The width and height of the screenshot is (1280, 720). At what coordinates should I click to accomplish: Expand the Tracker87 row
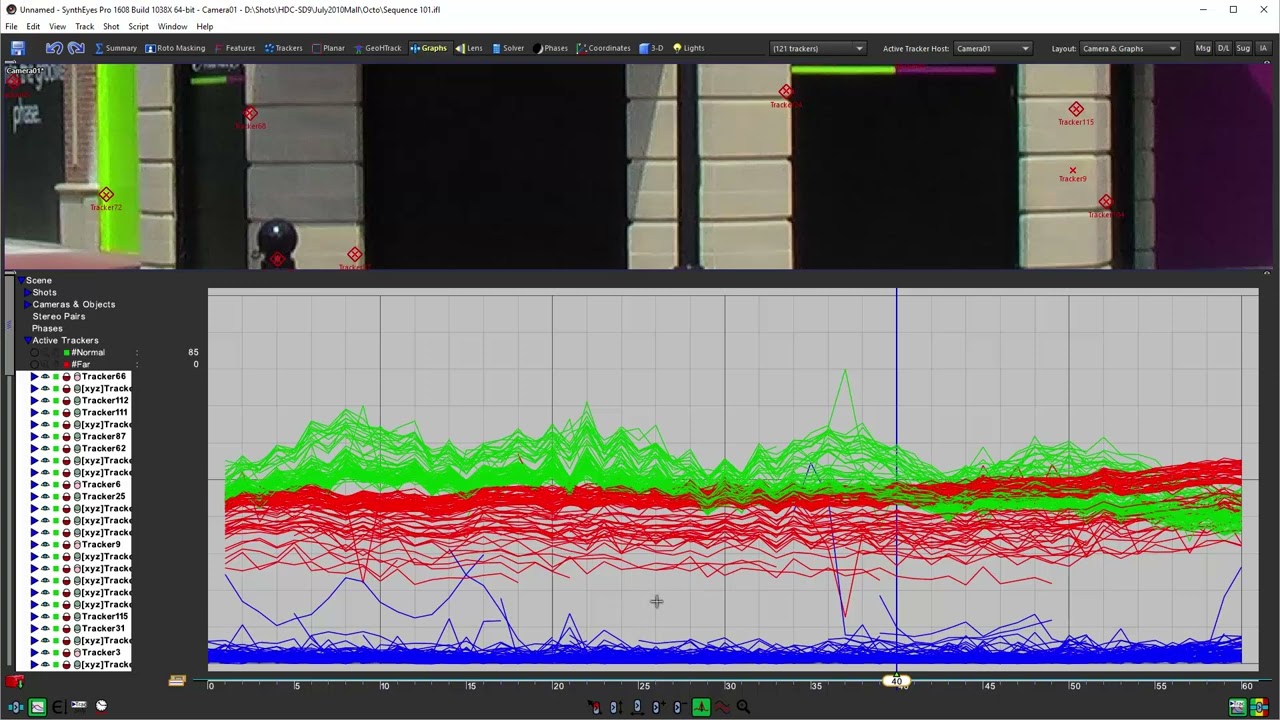tap(34, 436)
